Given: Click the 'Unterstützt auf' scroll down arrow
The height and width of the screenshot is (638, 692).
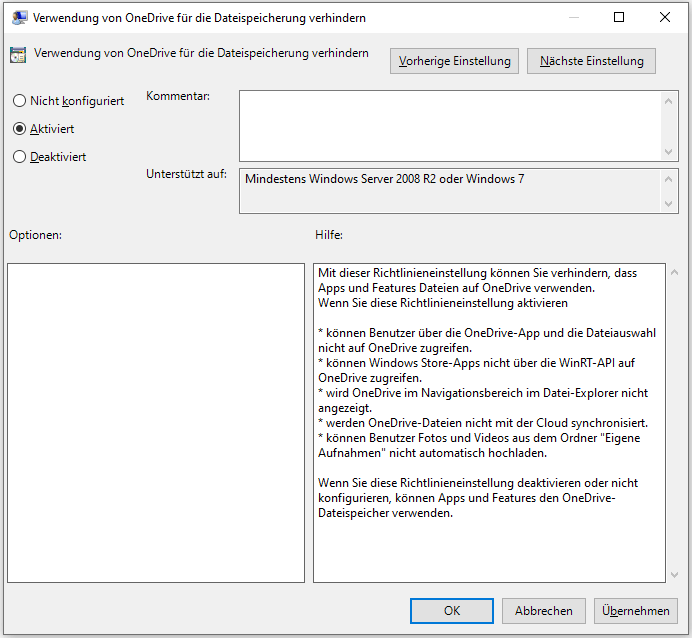Looking at the screenshot, I should coord(669,203).
